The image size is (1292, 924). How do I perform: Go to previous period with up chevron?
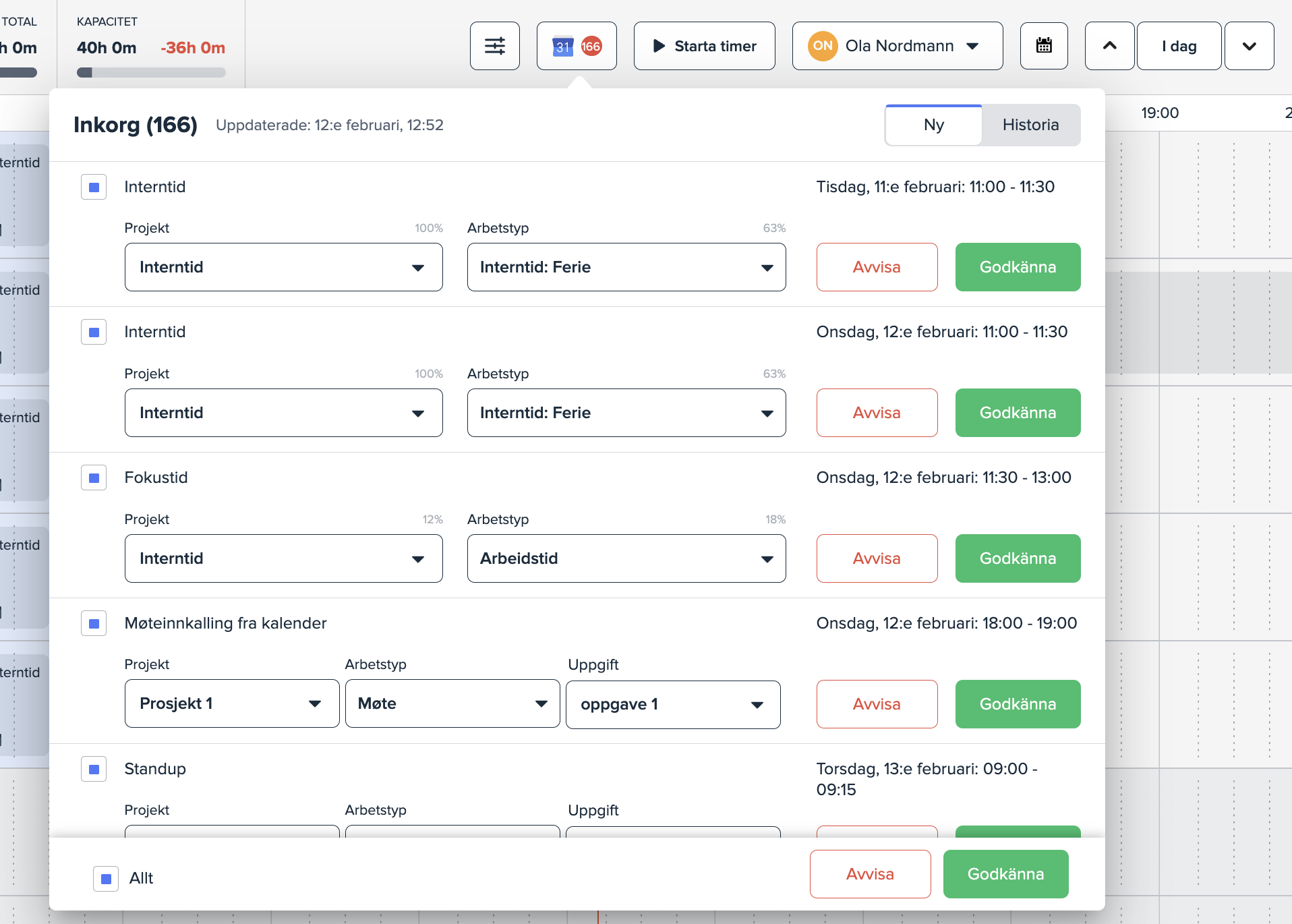pos(1109,46)
